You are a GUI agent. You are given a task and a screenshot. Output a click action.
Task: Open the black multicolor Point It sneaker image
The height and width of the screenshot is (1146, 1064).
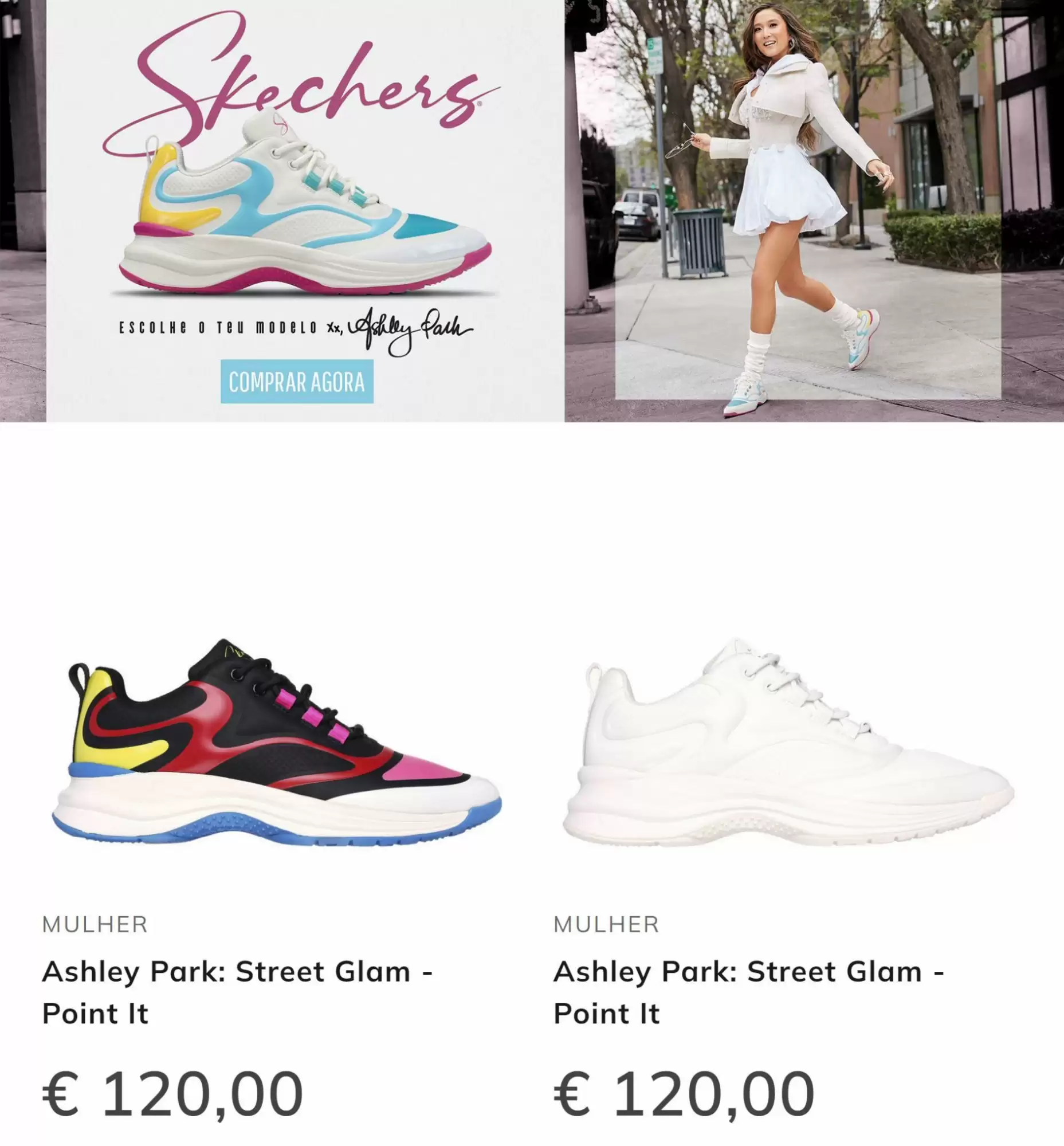(x=277, y=741)
